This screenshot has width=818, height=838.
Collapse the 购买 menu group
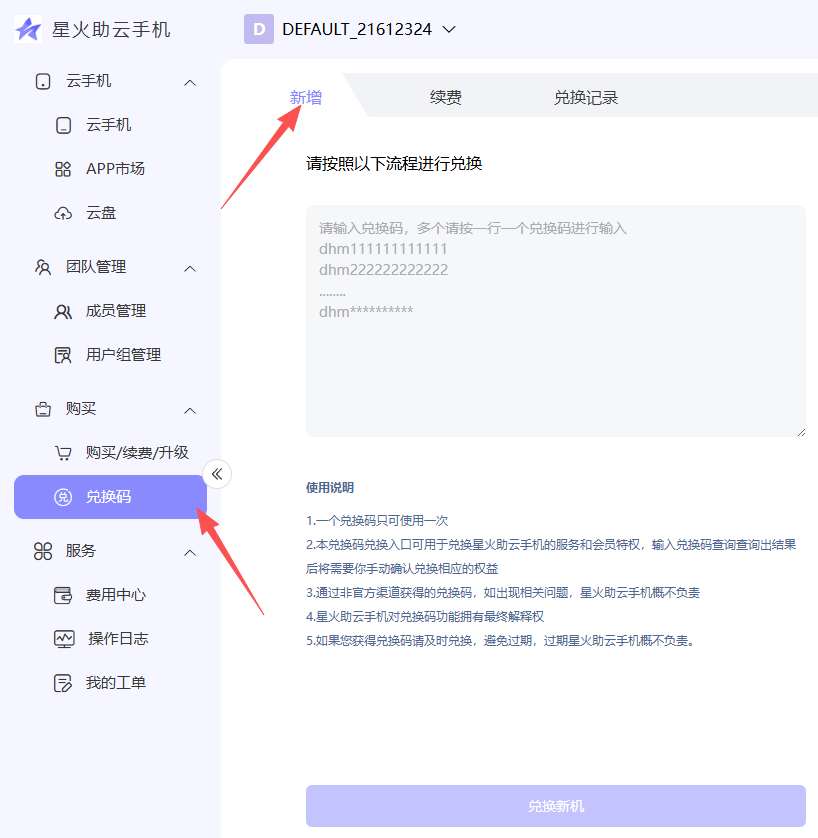point(190,410)
